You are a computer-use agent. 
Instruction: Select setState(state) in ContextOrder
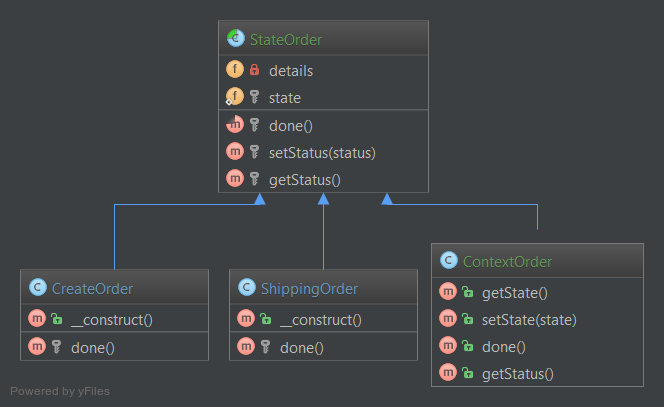tap(529, 320)
